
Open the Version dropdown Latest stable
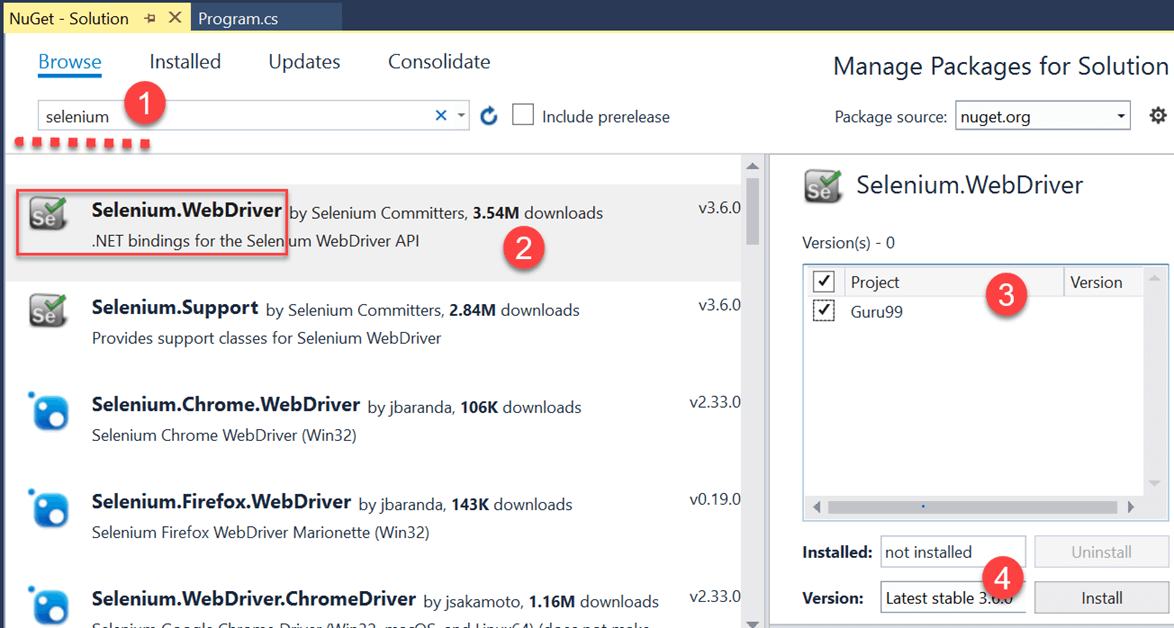pyautogui.click(x=952, y=598)
